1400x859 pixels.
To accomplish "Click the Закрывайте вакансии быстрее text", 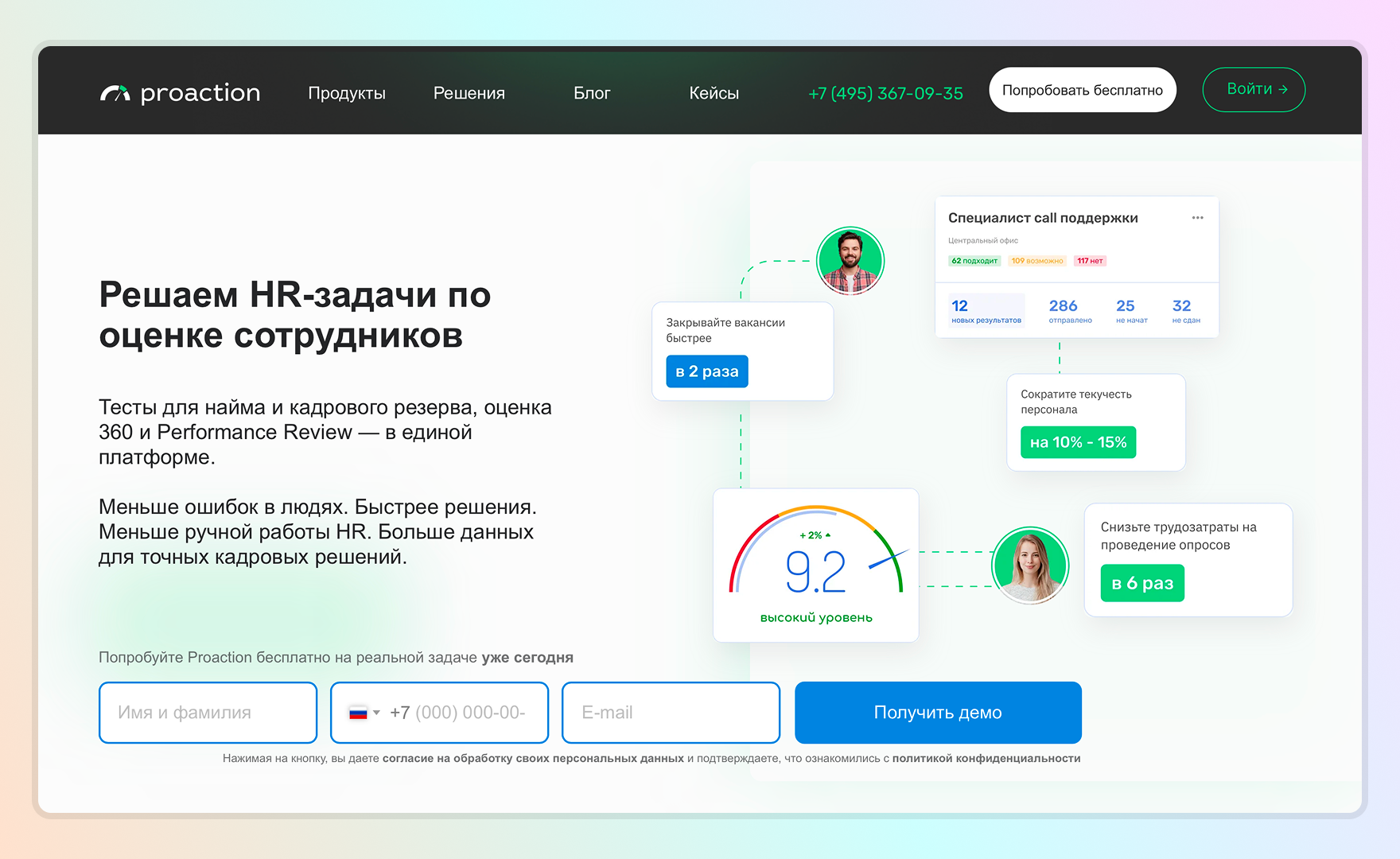I will tap(725, 330).
